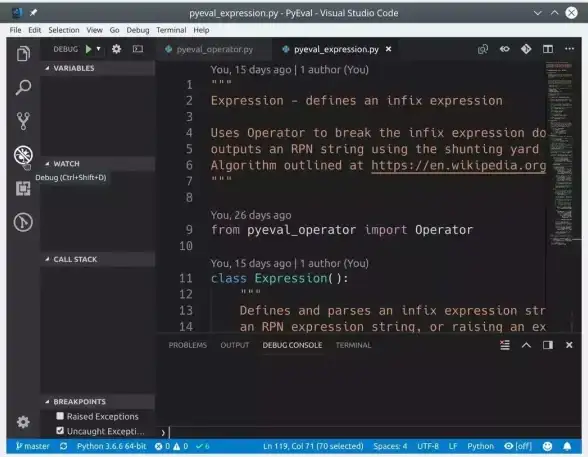
Task: Open changes with previous revision icon
Action: [x=526, y=49]
